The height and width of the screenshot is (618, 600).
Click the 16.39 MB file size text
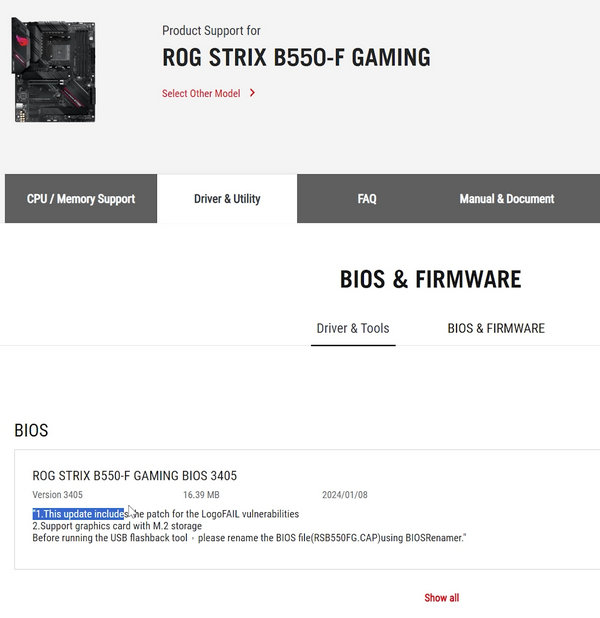tap(201, 495)
